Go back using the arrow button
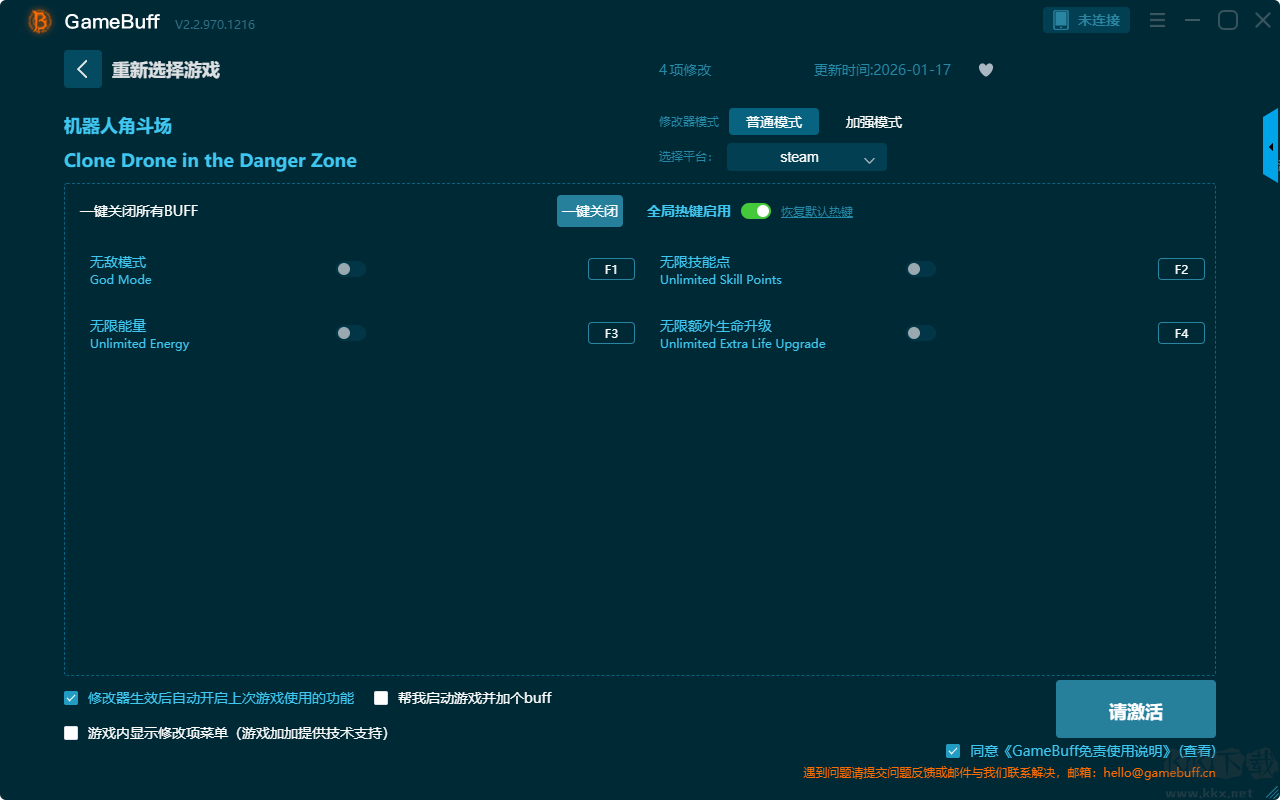The image size is (1280, 800). coord(83,69)
